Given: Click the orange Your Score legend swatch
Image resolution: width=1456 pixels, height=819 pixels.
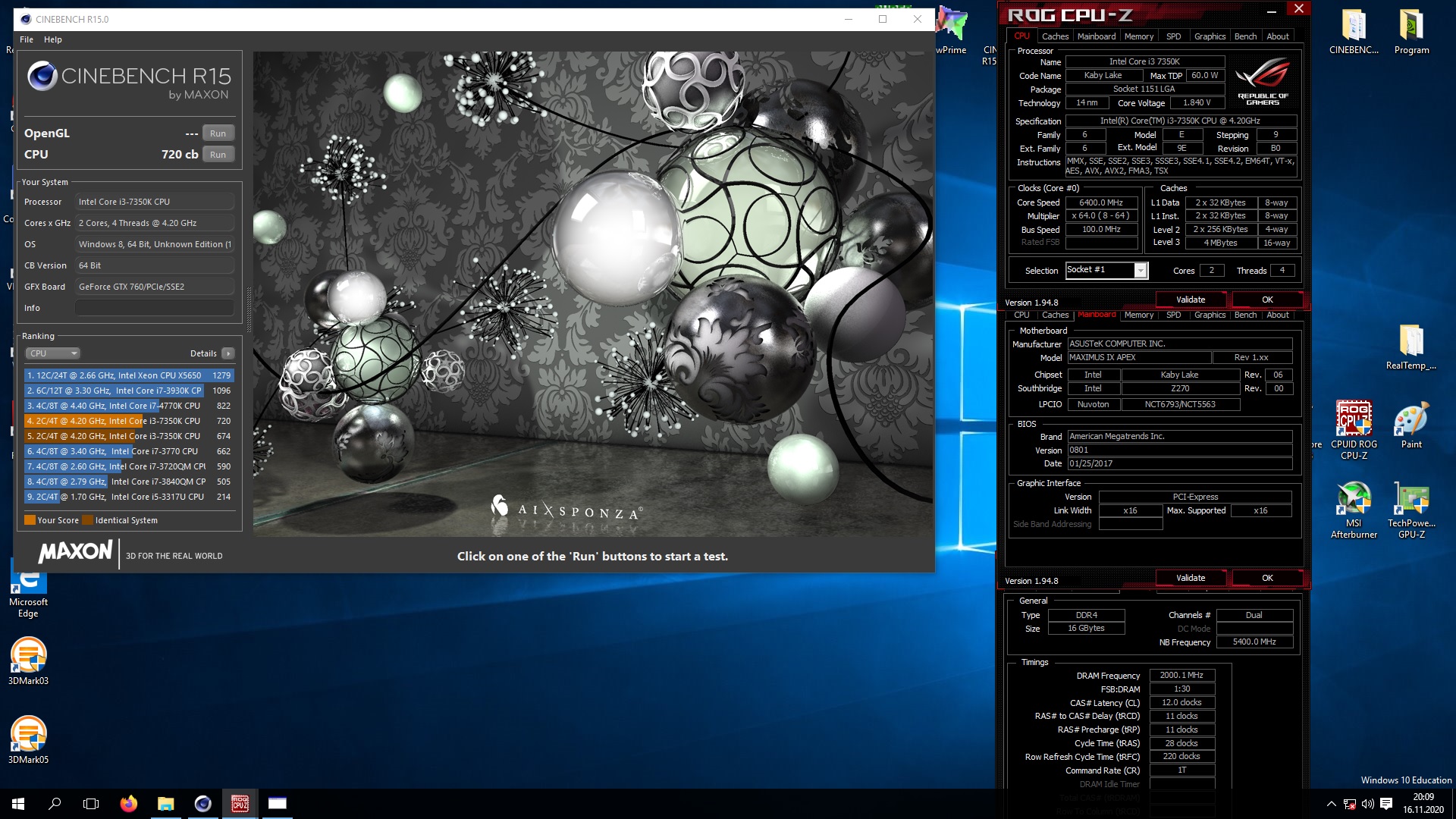Looking at the screenshot, I should click(x=30, y=520).
